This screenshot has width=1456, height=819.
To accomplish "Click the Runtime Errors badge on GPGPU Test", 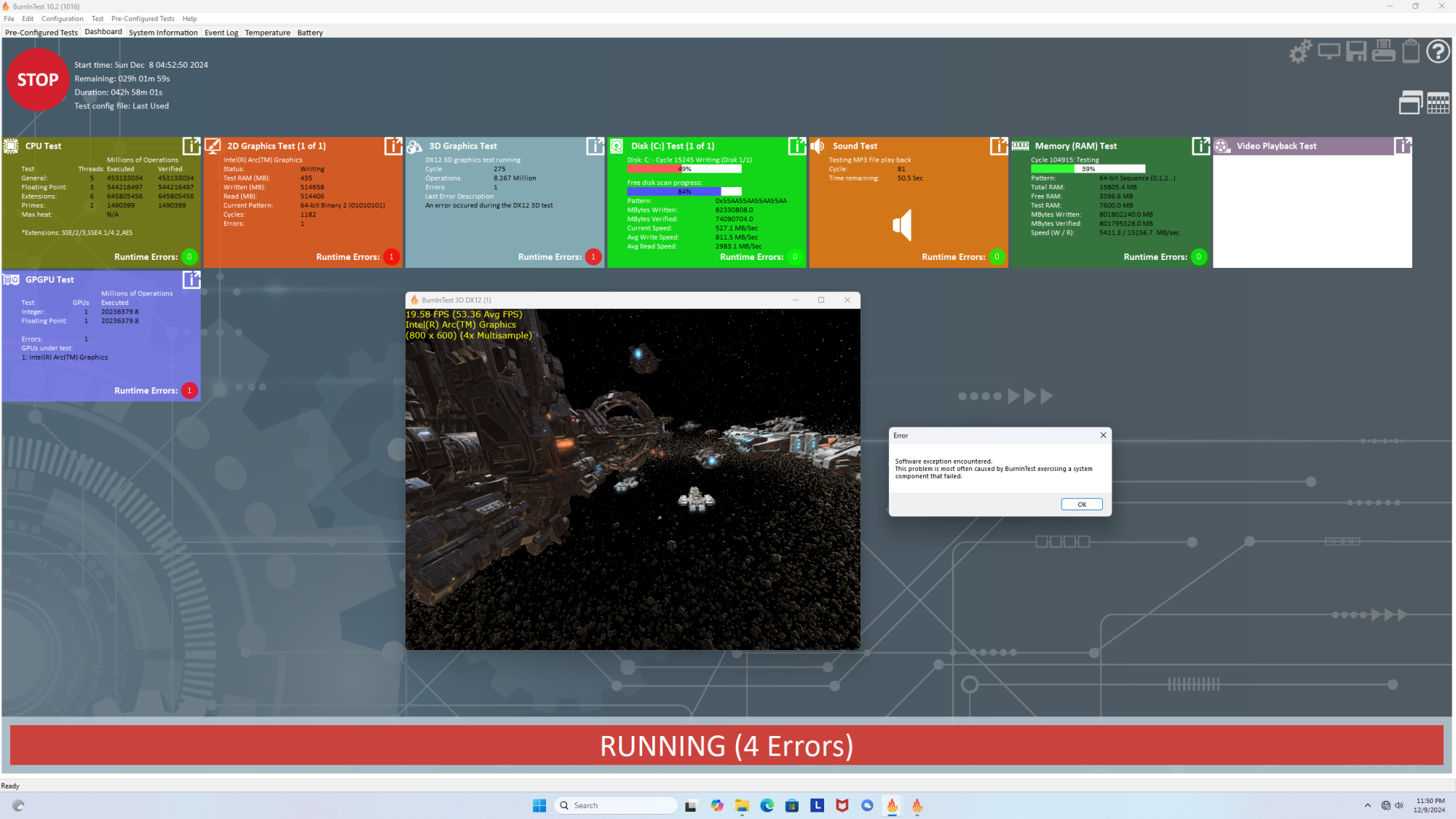I will [189, 391].
